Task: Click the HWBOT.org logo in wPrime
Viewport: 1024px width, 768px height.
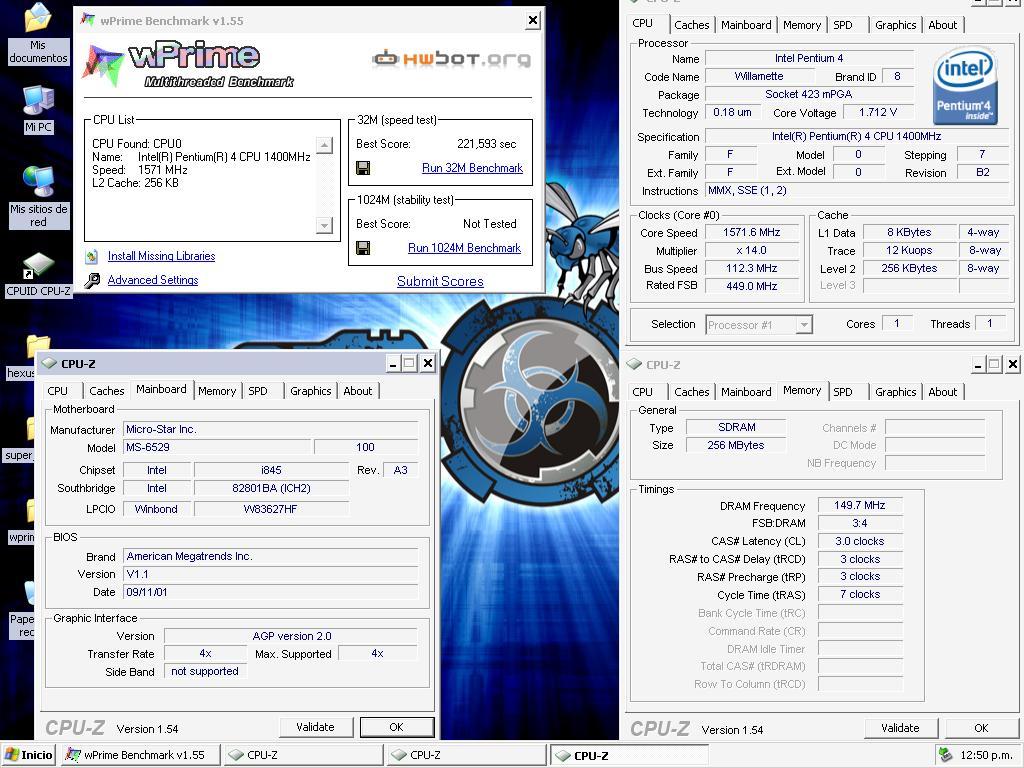Action: tap(451, 59)
